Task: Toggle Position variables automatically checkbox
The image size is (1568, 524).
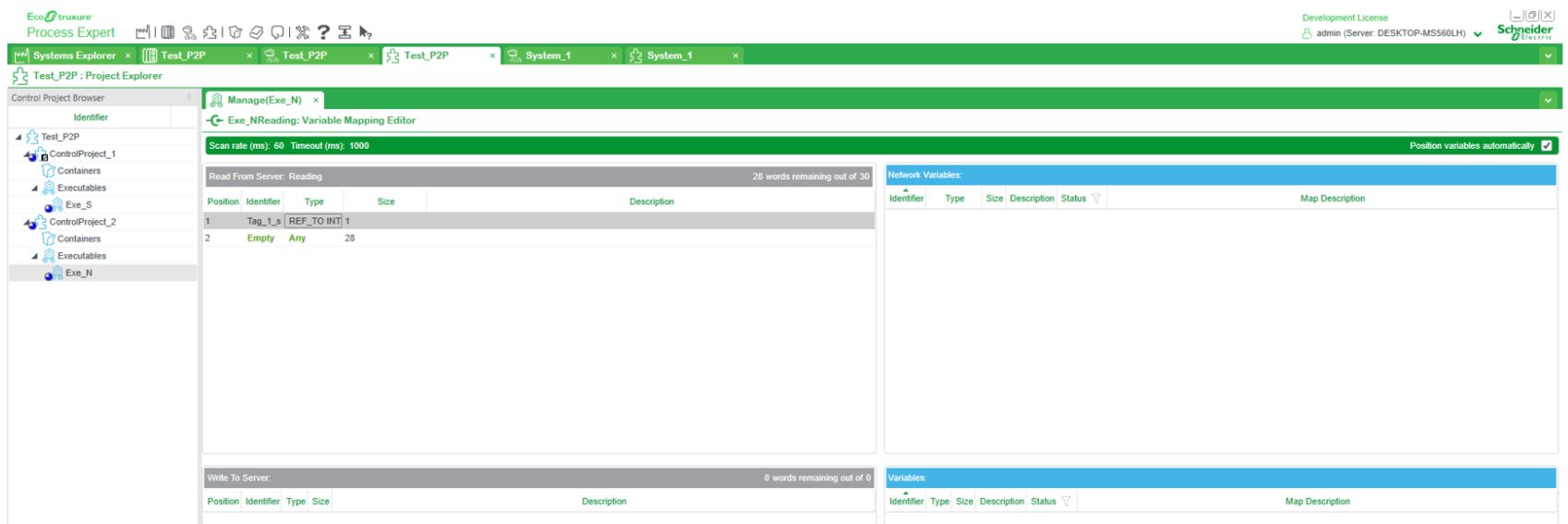Action: point(1547,146)
